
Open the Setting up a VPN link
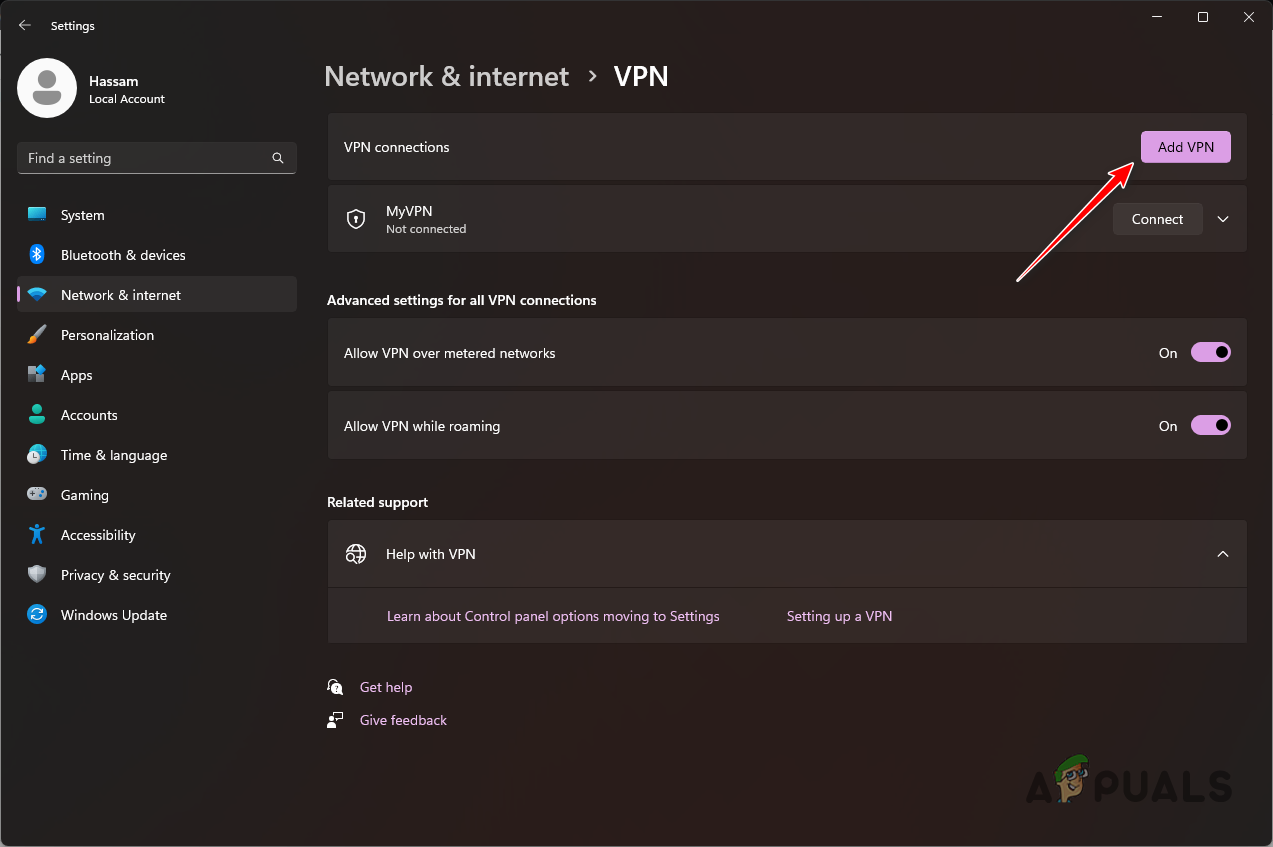click(x=839, y=615)
